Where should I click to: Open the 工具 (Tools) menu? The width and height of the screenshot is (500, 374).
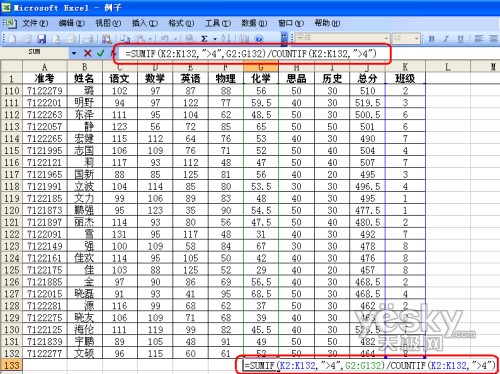(x=218, y=23)
